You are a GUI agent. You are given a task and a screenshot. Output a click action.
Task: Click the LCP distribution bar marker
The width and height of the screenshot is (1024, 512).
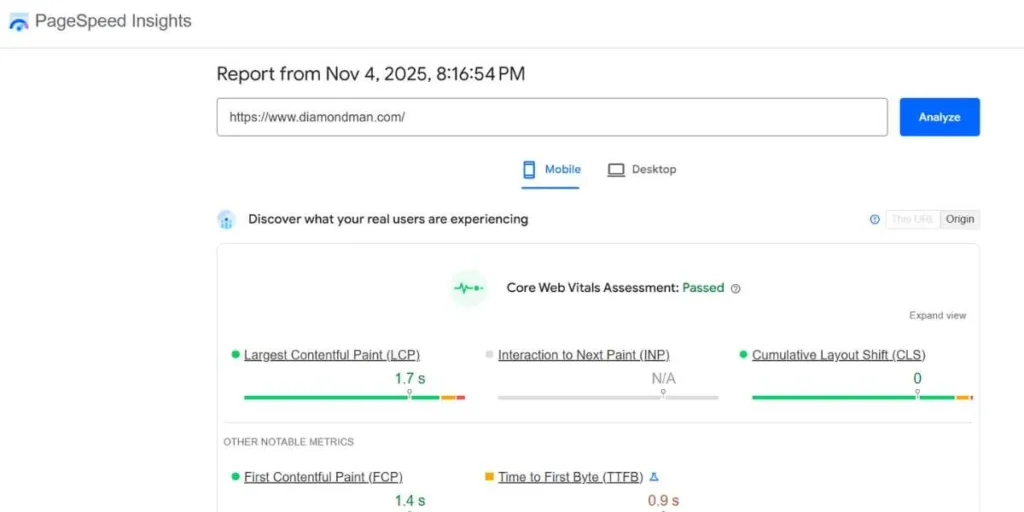409,395
